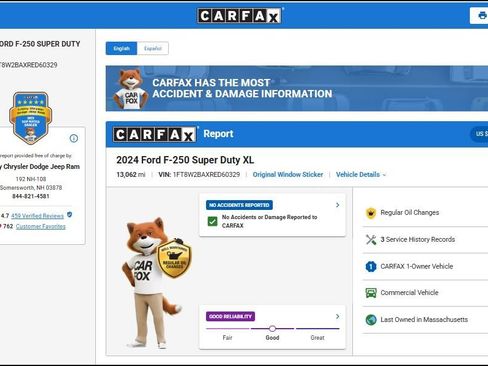488x366 pixels.
Task: Click the wrench Service History icon
Action: pyautogui.click(x=371, y=239)
